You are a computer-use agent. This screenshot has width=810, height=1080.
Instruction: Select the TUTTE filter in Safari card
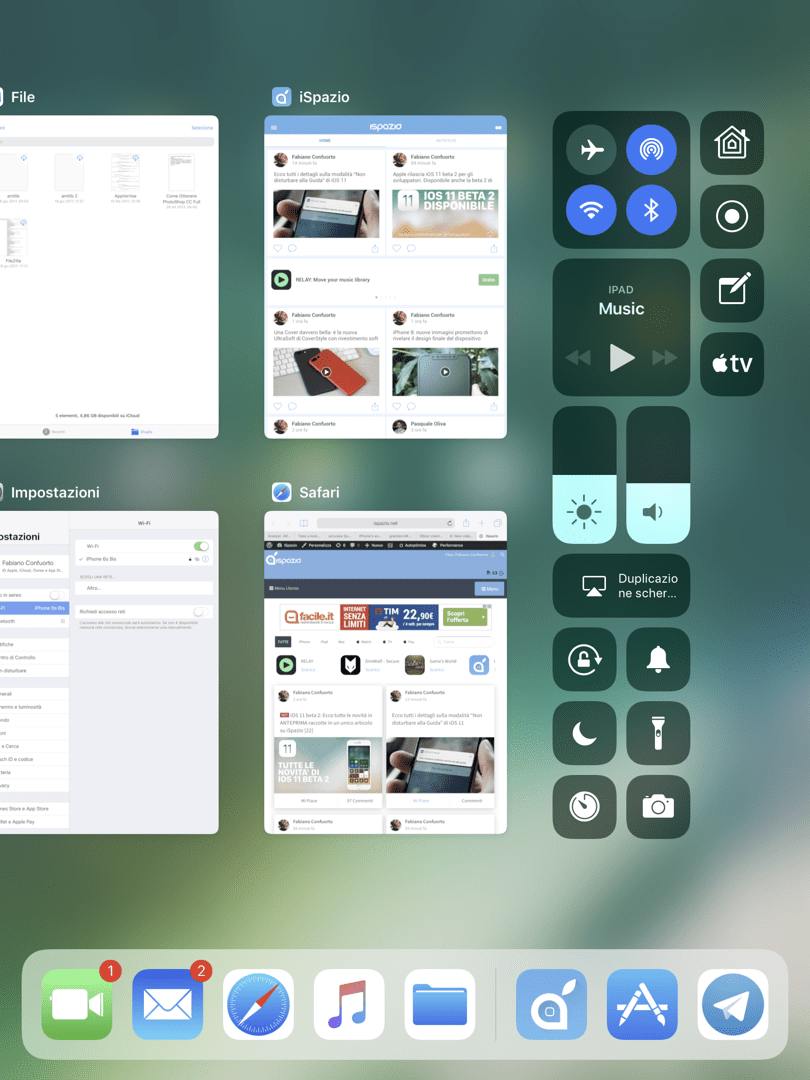click(x=282, y=641)
